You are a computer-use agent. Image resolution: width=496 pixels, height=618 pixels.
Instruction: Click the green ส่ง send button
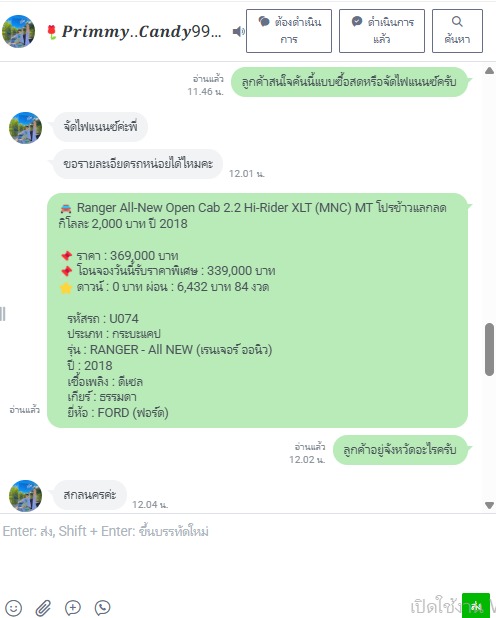click(x=475, y=605)
